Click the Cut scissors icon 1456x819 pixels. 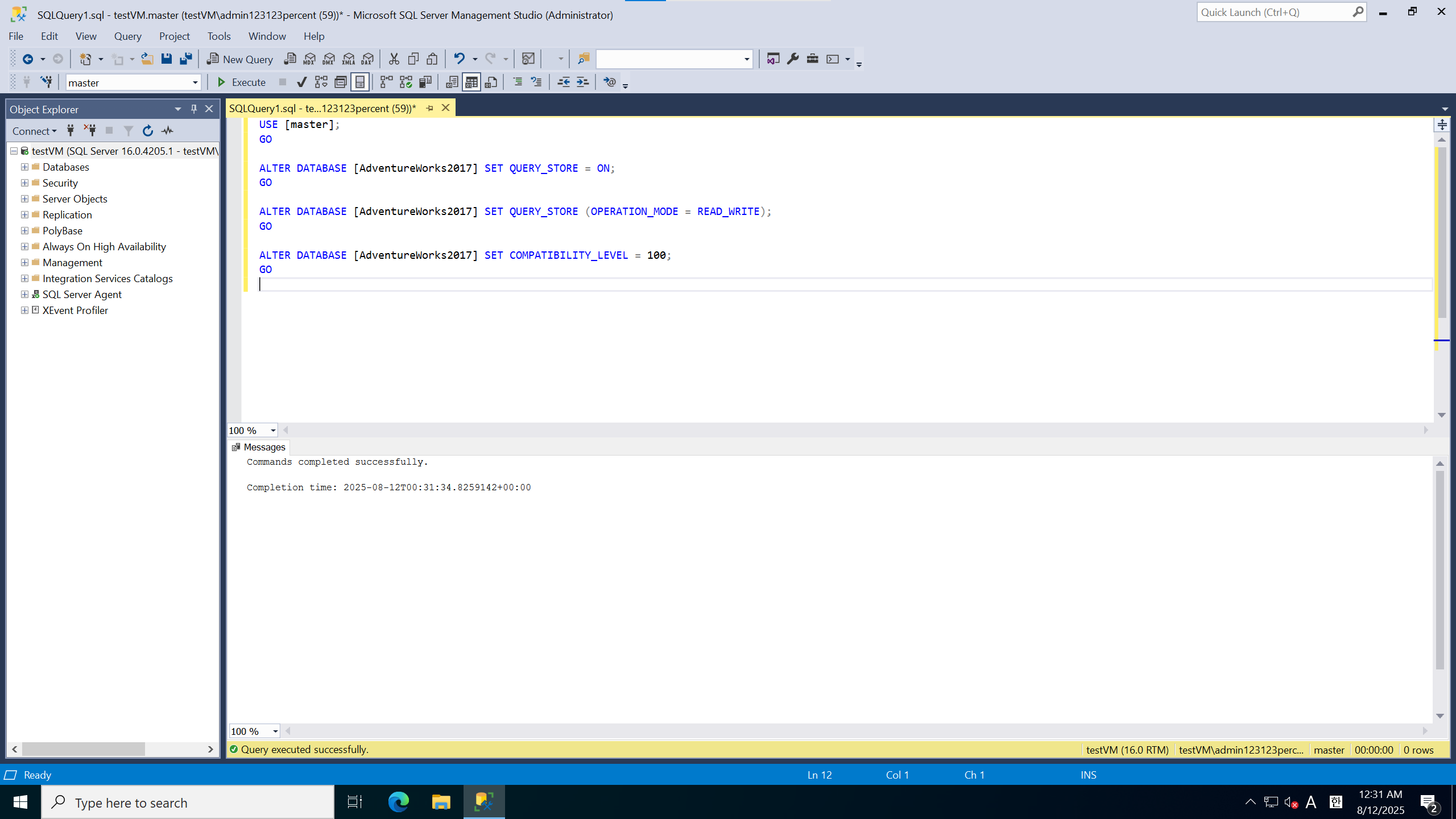click(x=394, y=59)
